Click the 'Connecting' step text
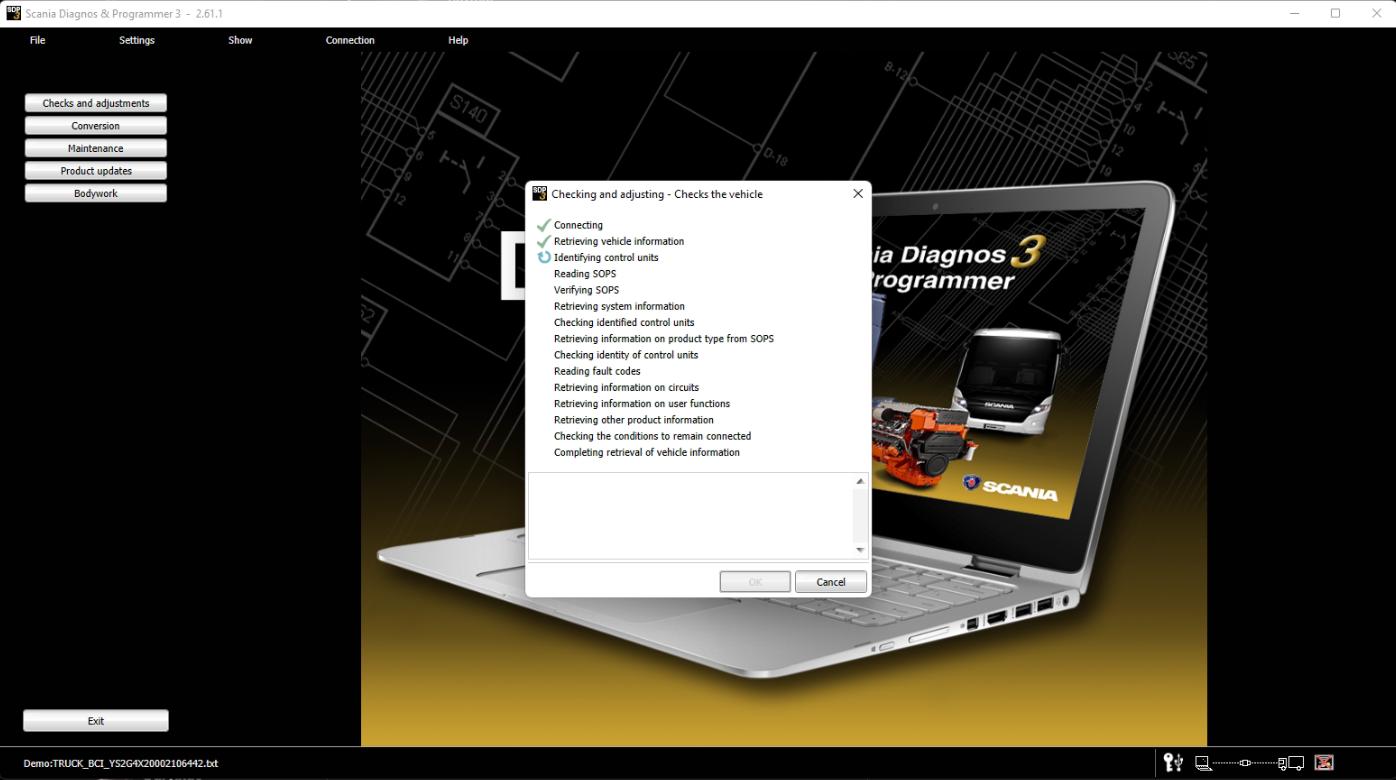This screenshot has width=1396, height=780. (x=578, y=225)
